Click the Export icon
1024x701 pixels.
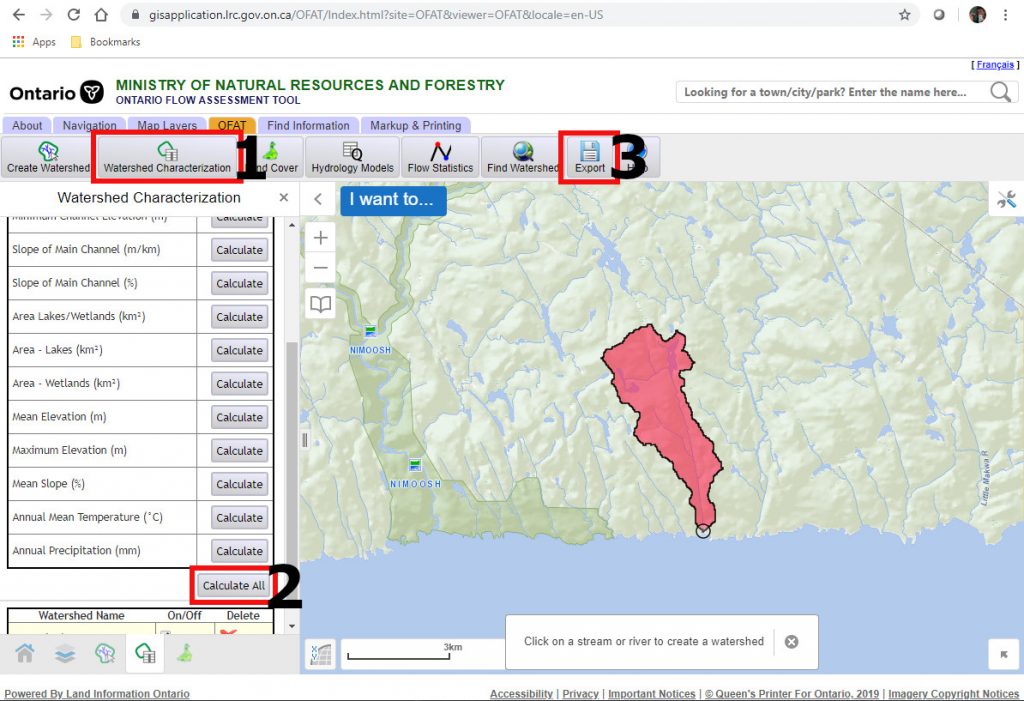(589, 156)
